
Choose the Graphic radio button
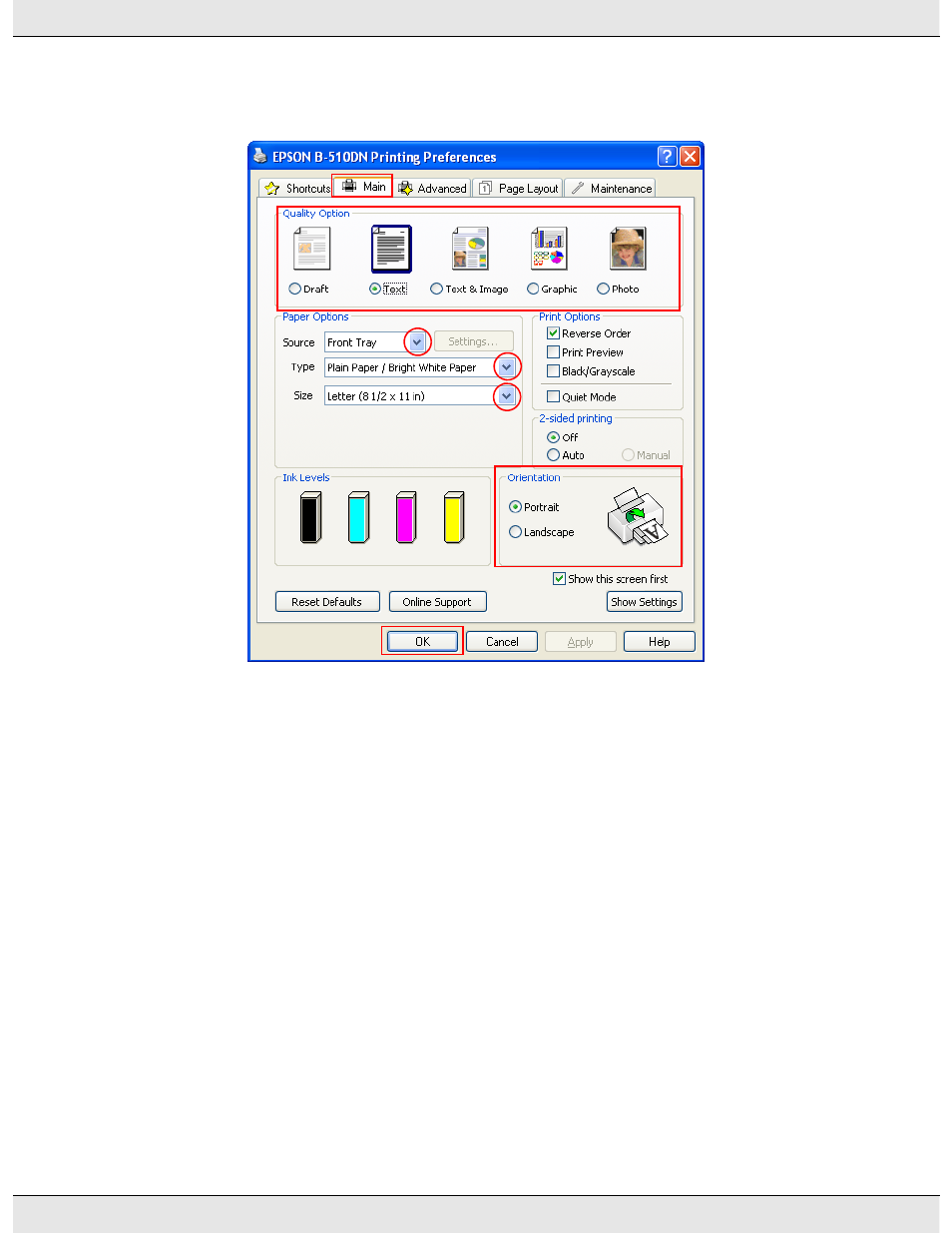point(533,289)
